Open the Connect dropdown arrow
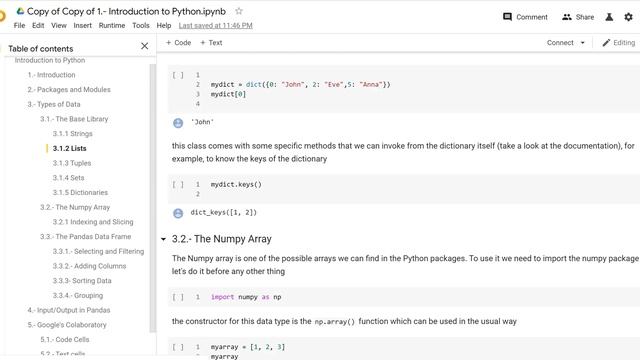 pos(582,42)
